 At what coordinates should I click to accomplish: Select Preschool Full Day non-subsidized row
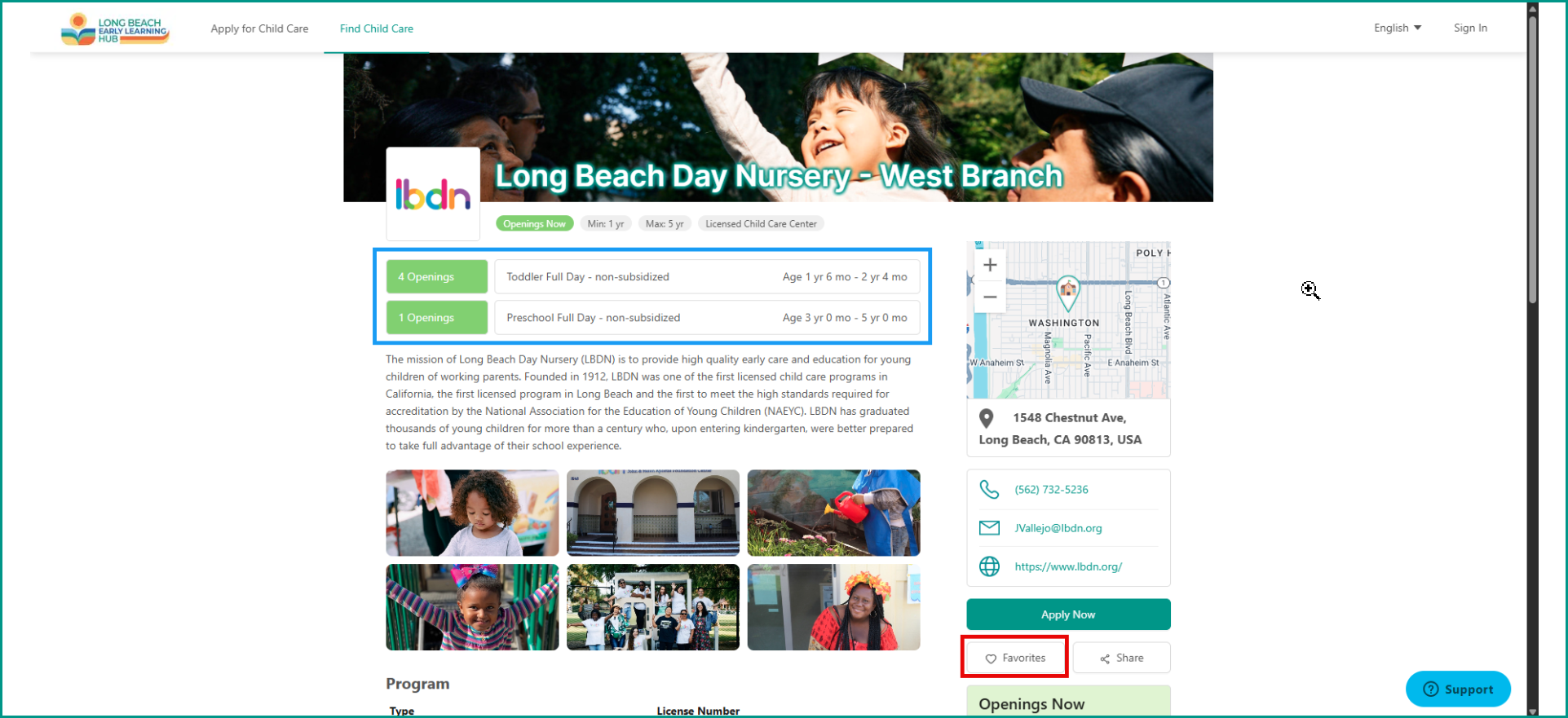pyautogui.click(x=707, y=317)
